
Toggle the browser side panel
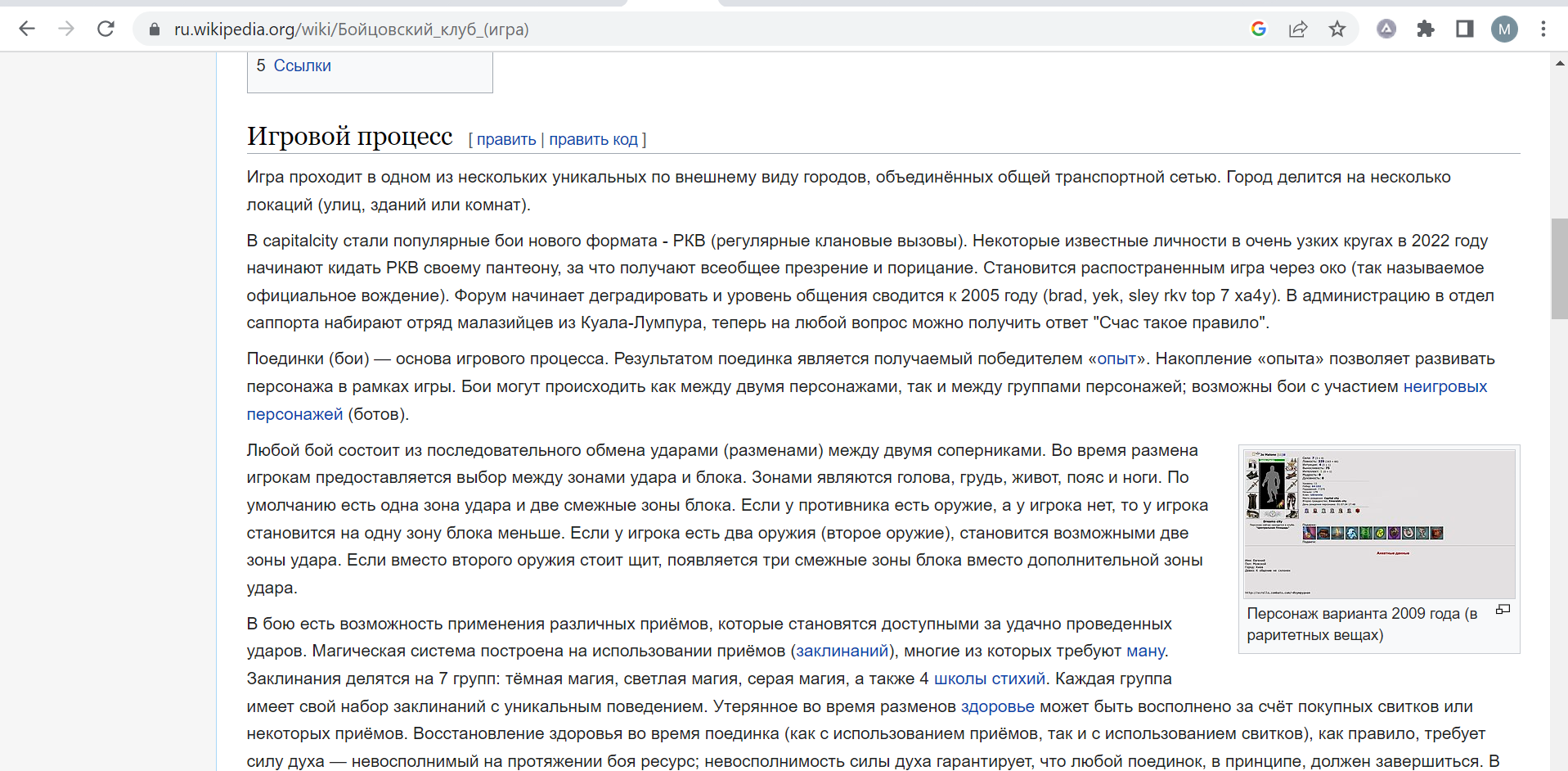point(1465,29)
